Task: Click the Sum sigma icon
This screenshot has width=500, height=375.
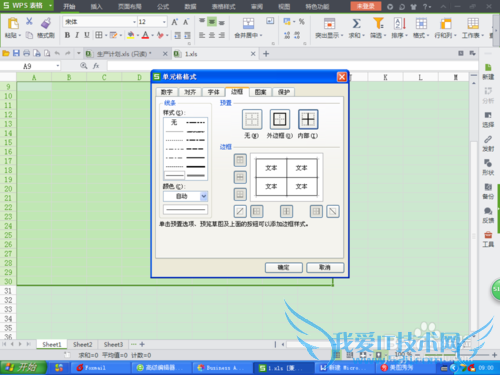Action: tap(356, 23)
